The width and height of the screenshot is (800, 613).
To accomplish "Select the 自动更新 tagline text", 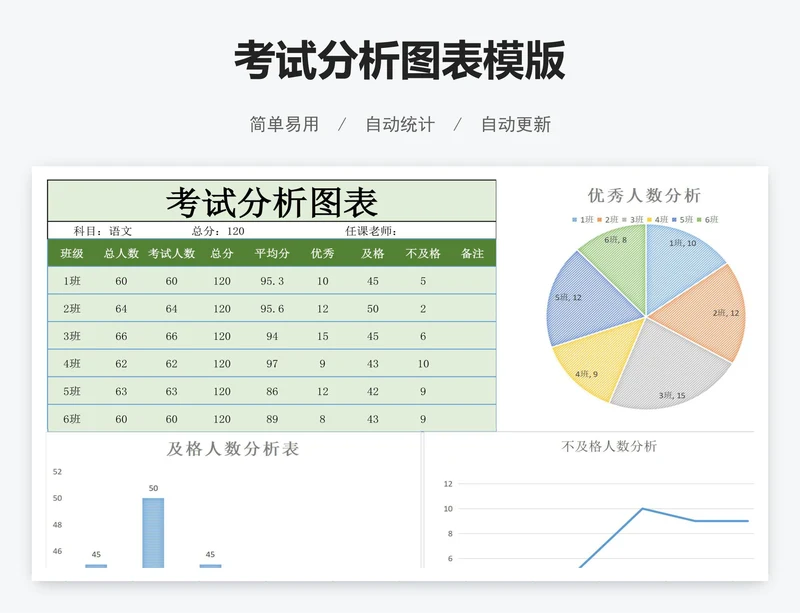I will tap(516, 125).
